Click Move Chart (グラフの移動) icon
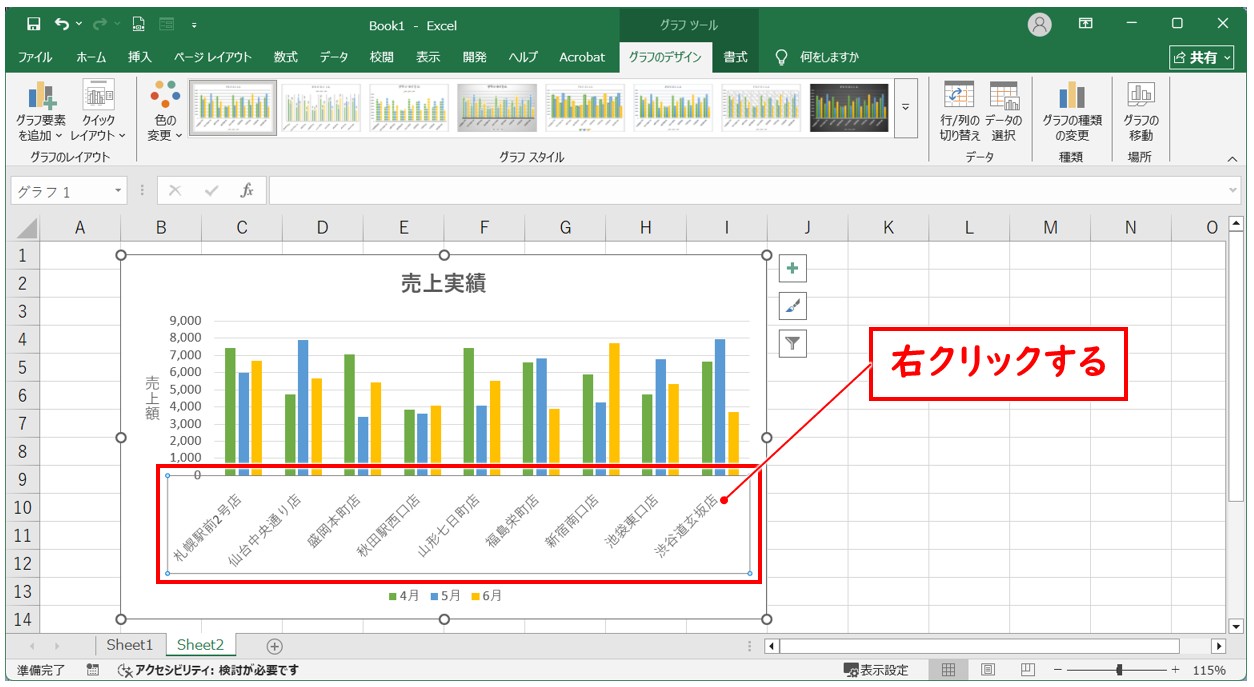 1140,112
